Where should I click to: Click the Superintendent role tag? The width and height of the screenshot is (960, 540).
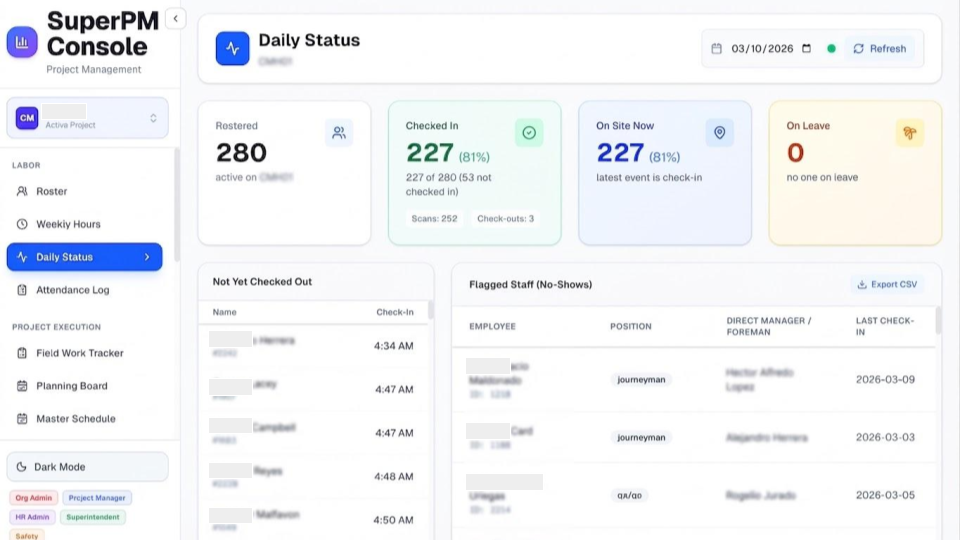tap(93, 517)
